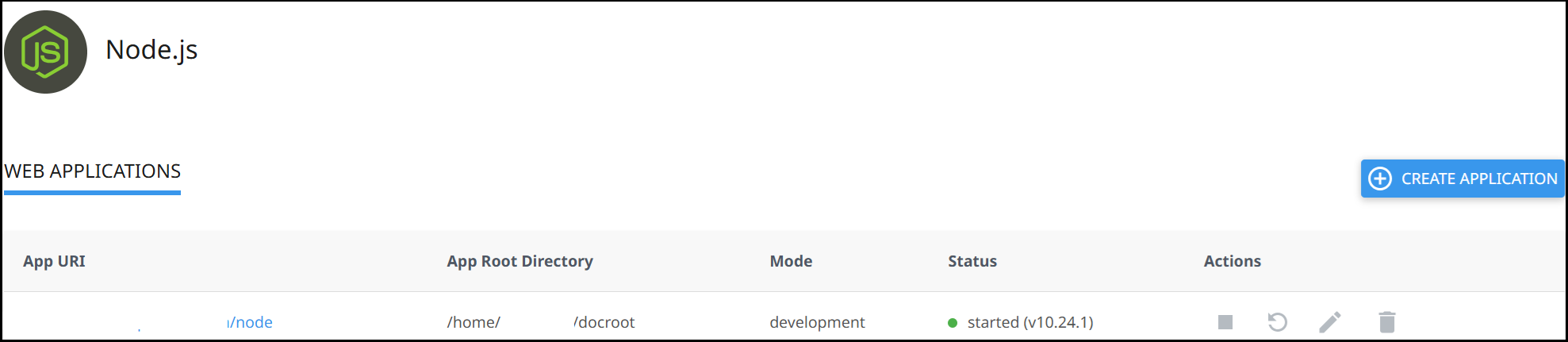
Task: Edit the application with pencil icon
Action: tap(1330, 322)
